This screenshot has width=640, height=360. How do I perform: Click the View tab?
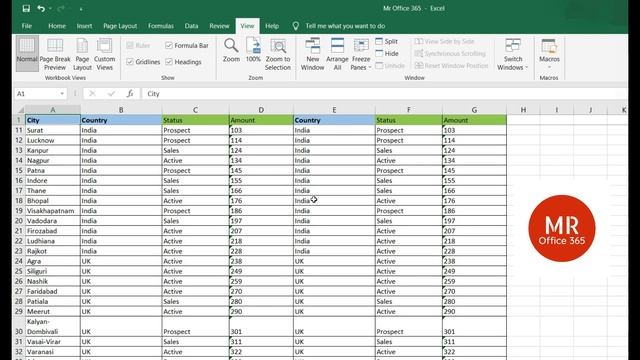[x=247, y=26]
